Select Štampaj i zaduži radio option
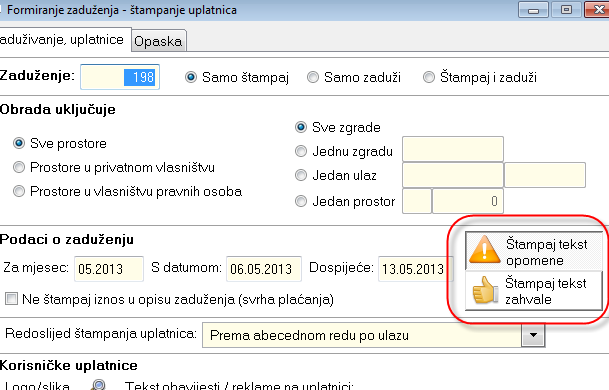 (429, 77)
